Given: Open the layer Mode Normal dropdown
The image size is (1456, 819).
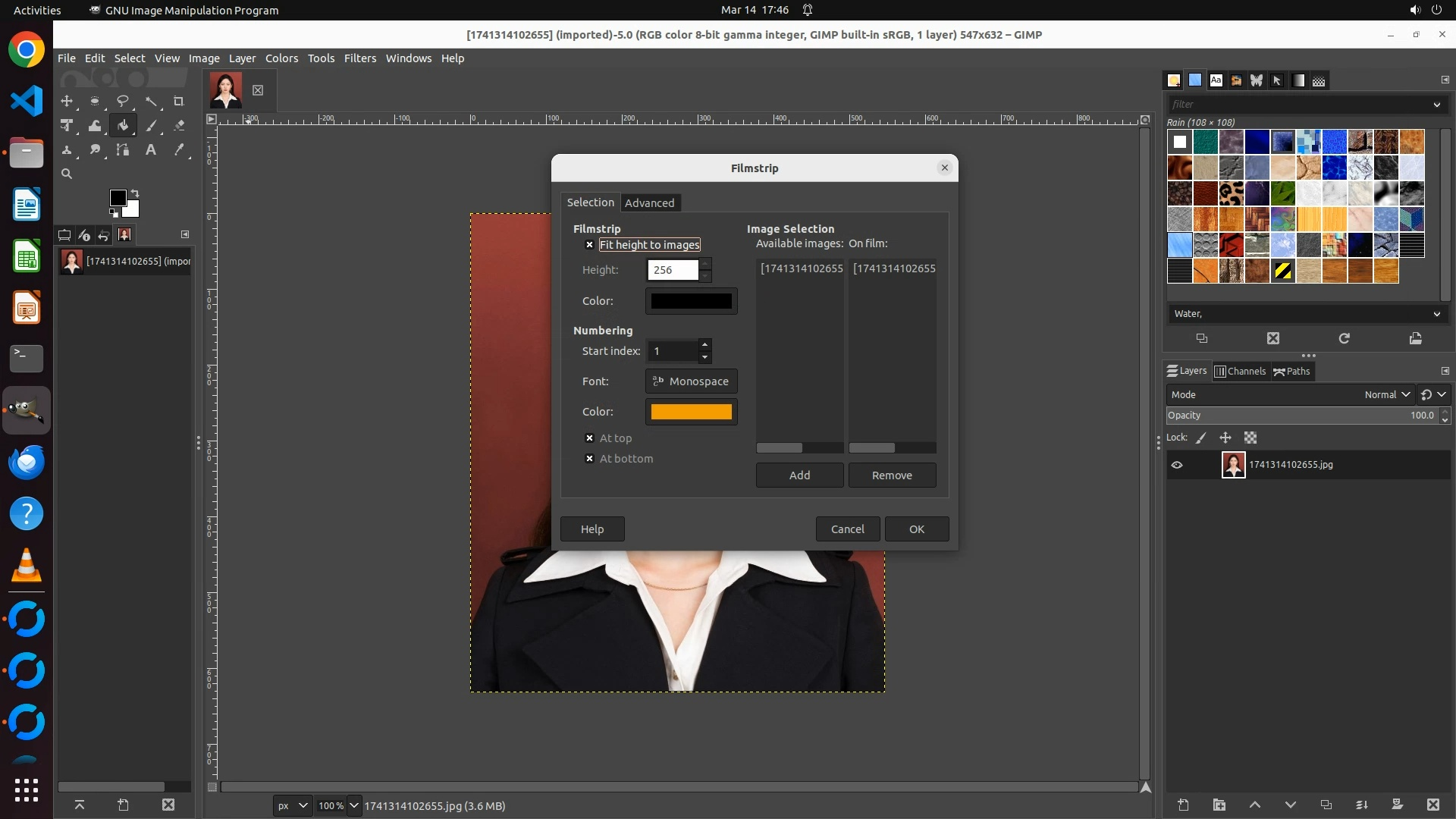Looking at the screenshot, I should click(1386, 394).
